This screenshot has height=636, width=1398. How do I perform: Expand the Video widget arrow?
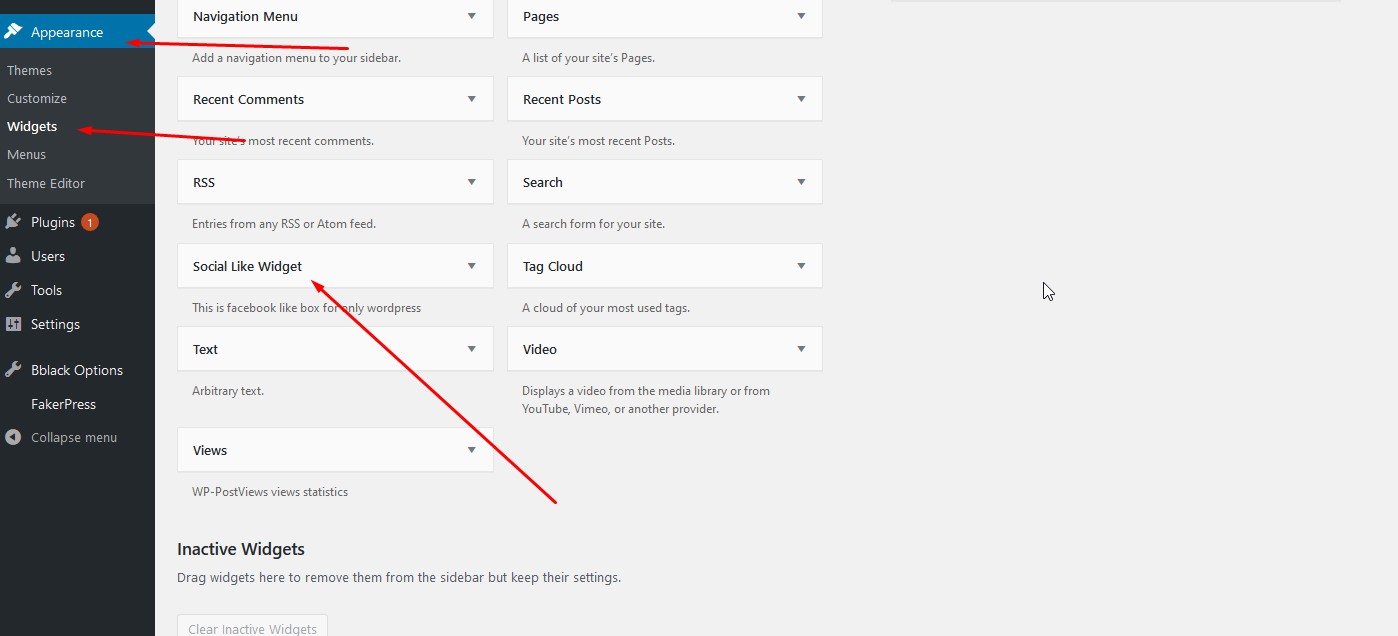[801, 349]
